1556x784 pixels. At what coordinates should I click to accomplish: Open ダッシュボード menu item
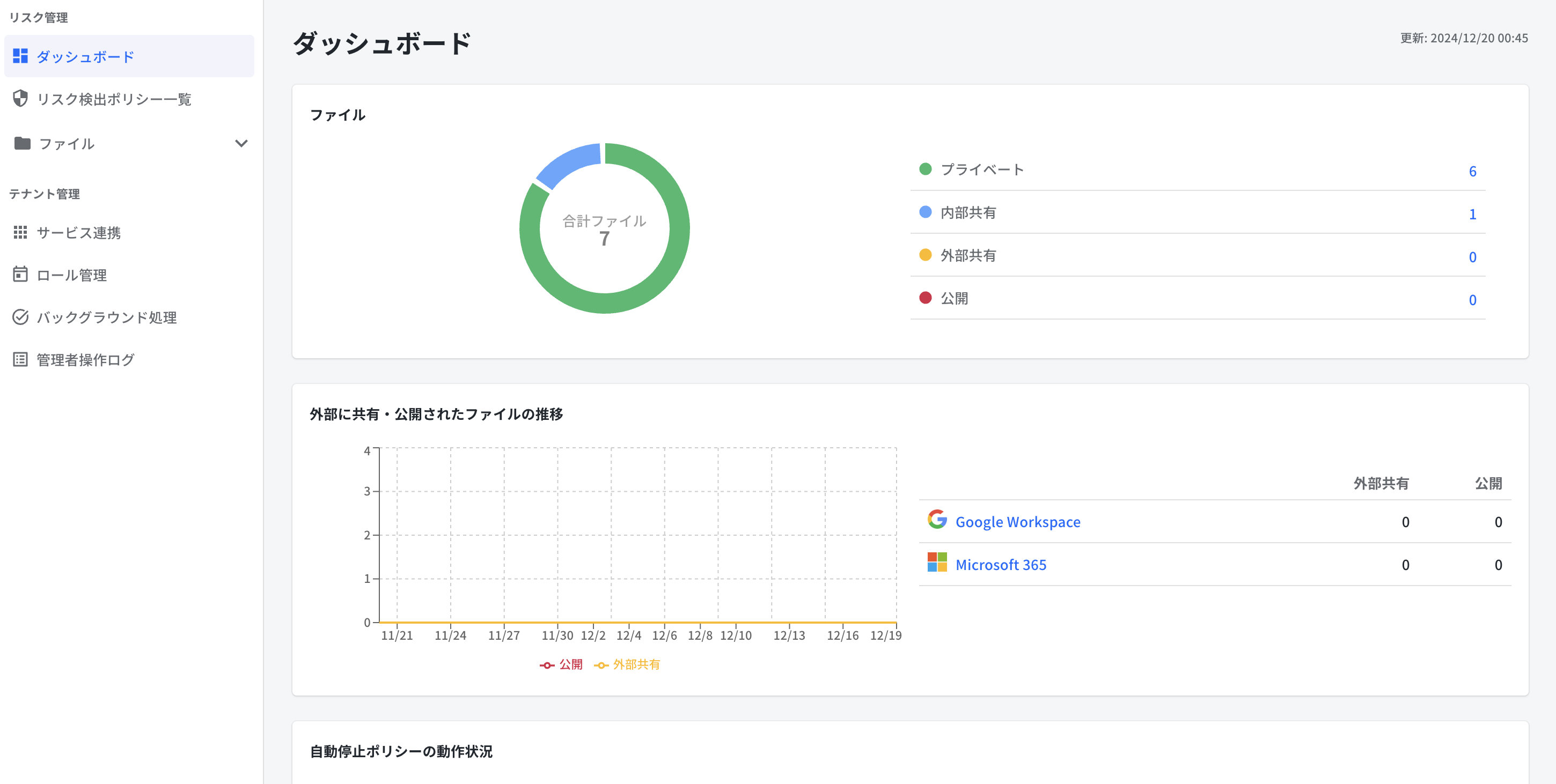[x=129, y=56]
